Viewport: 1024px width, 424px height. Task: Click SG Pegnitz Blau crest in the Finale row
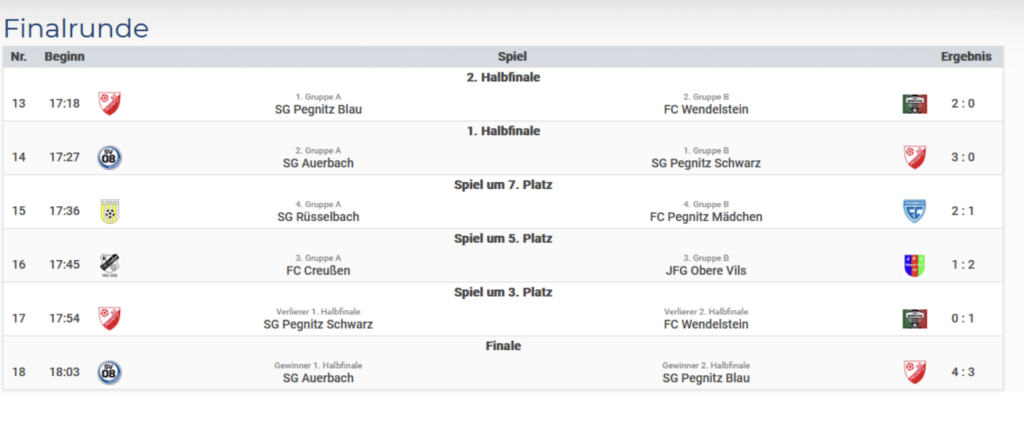pos(914,372)
